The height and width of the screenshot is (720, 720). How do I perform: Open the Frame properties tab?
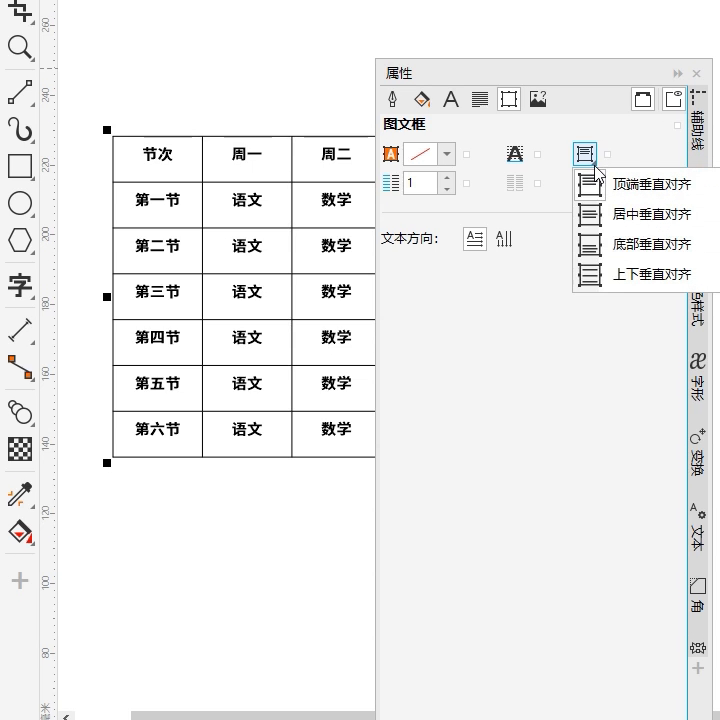[509, 99]
